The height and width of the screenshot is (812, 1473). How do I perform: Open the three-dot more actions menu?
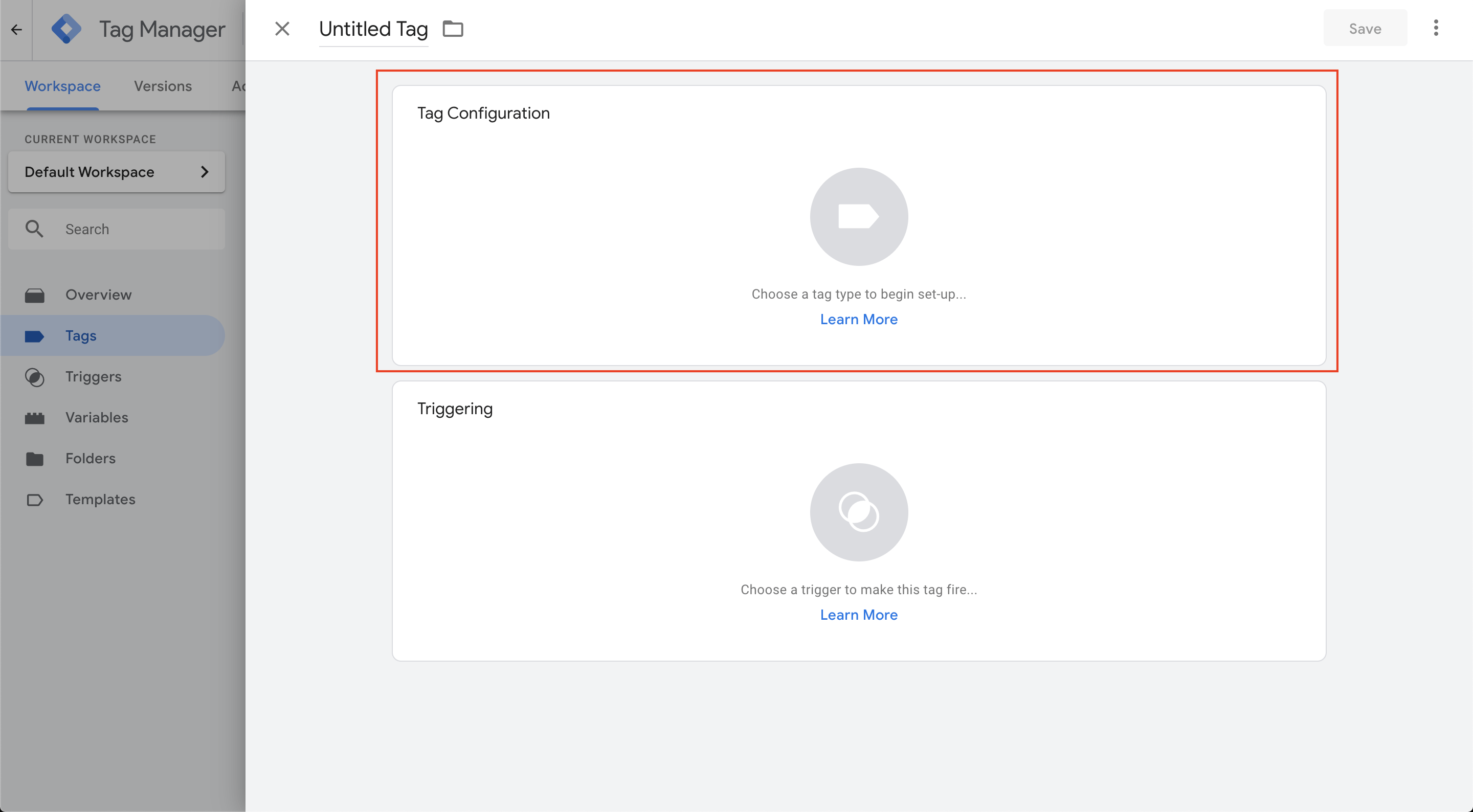click(1435, 28)
